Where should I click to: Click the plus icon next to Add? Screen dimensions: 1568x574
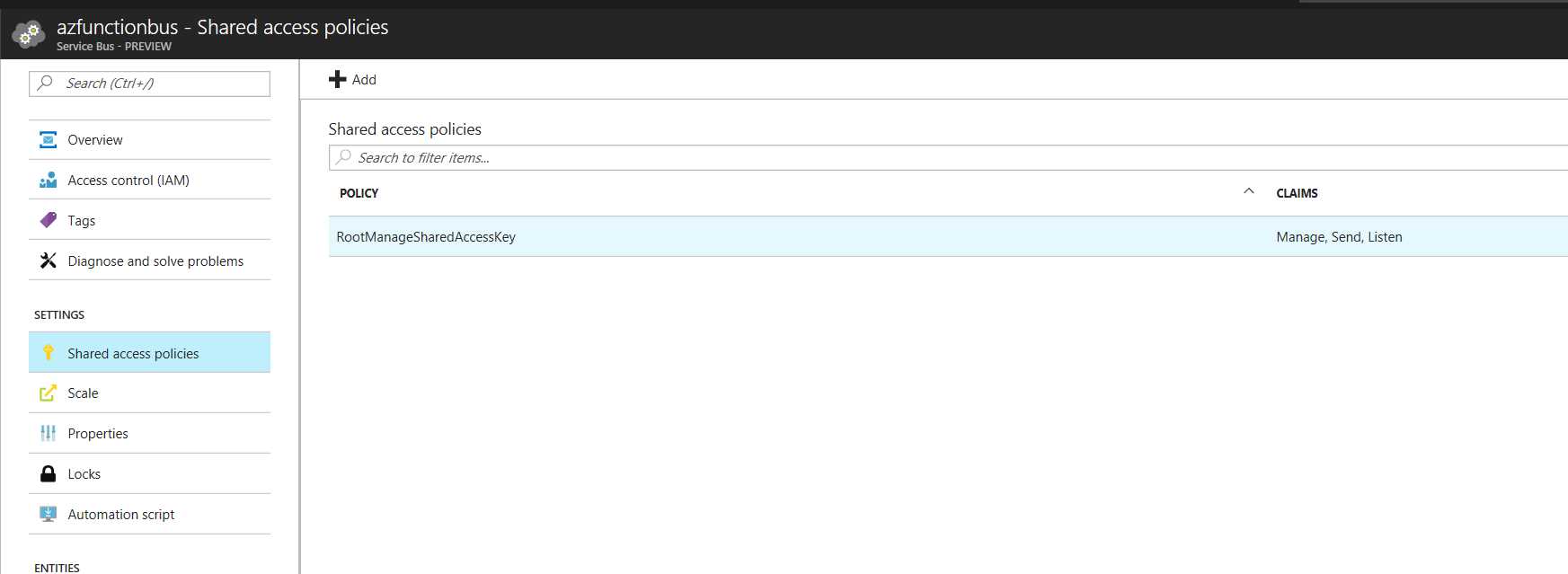[x=338, y=79]
